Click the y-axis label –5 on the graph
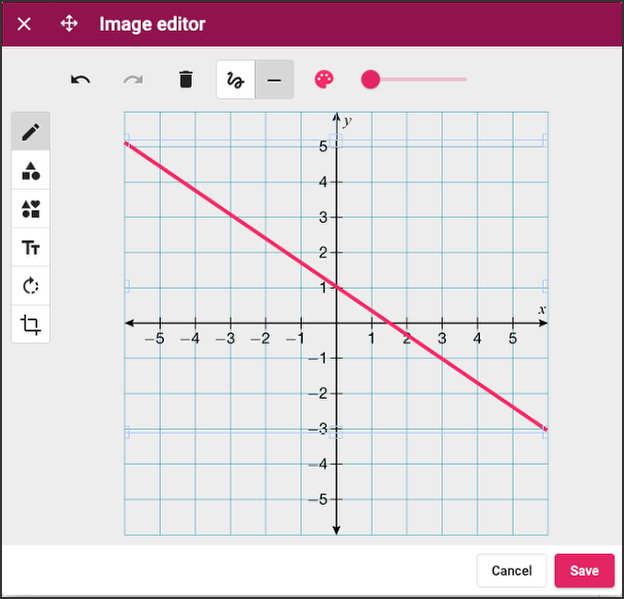The width and height of the screenshot is (624, 599). point(318,499)
